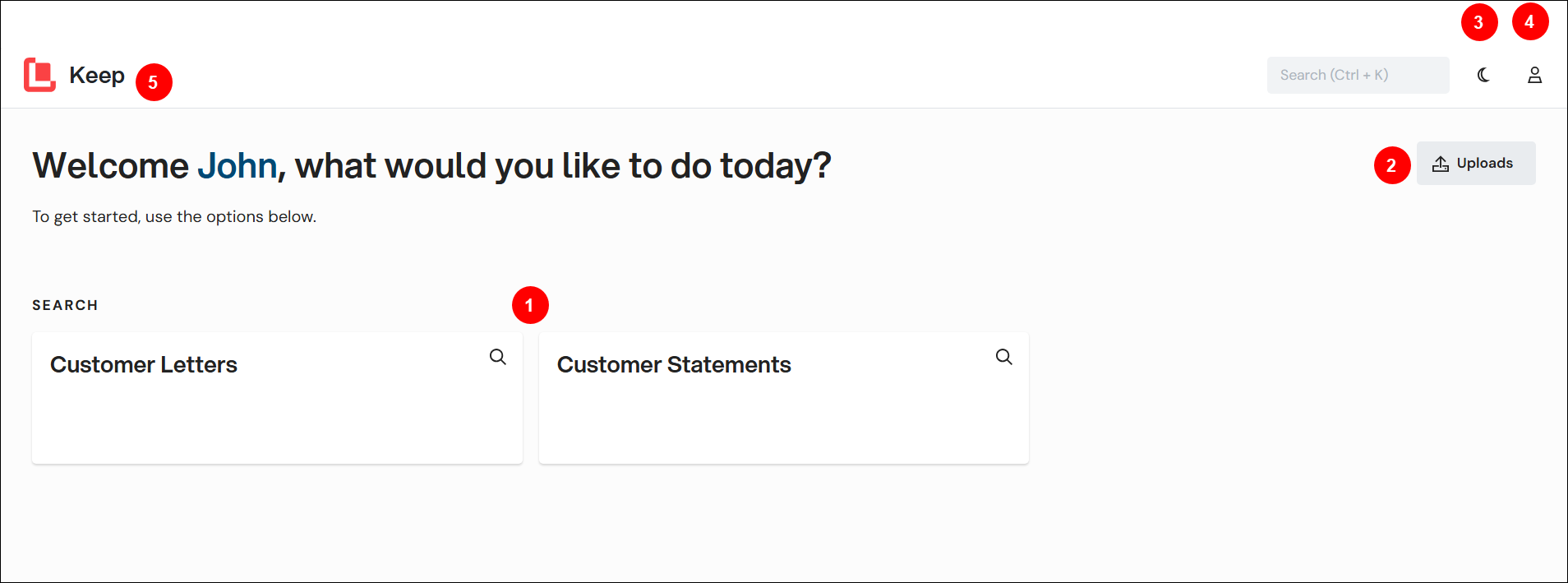Click the upload arrow icon inside Uploads button
The width and height of the screenshot is (1568, 583).
coord(1441,163)
